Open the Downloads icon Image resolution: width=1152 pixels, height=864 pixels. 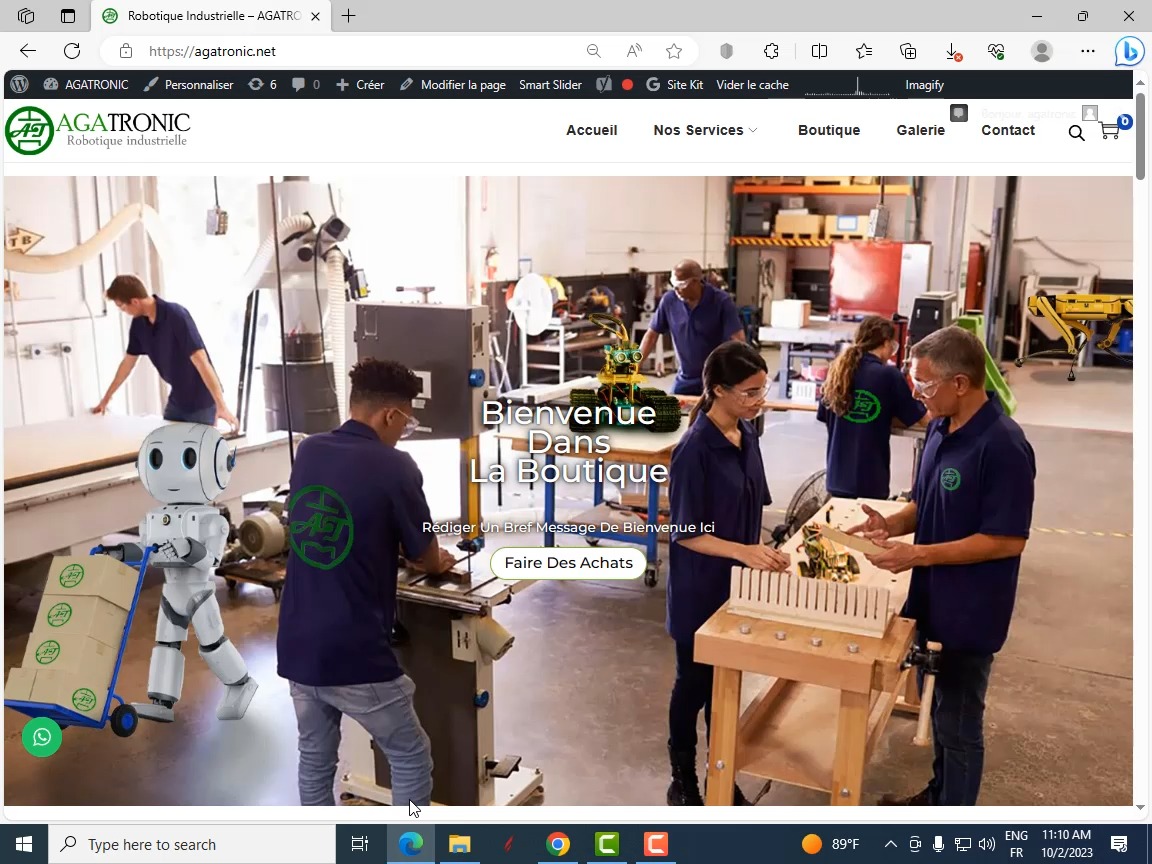pyautogui.click(x=953, y=51)
